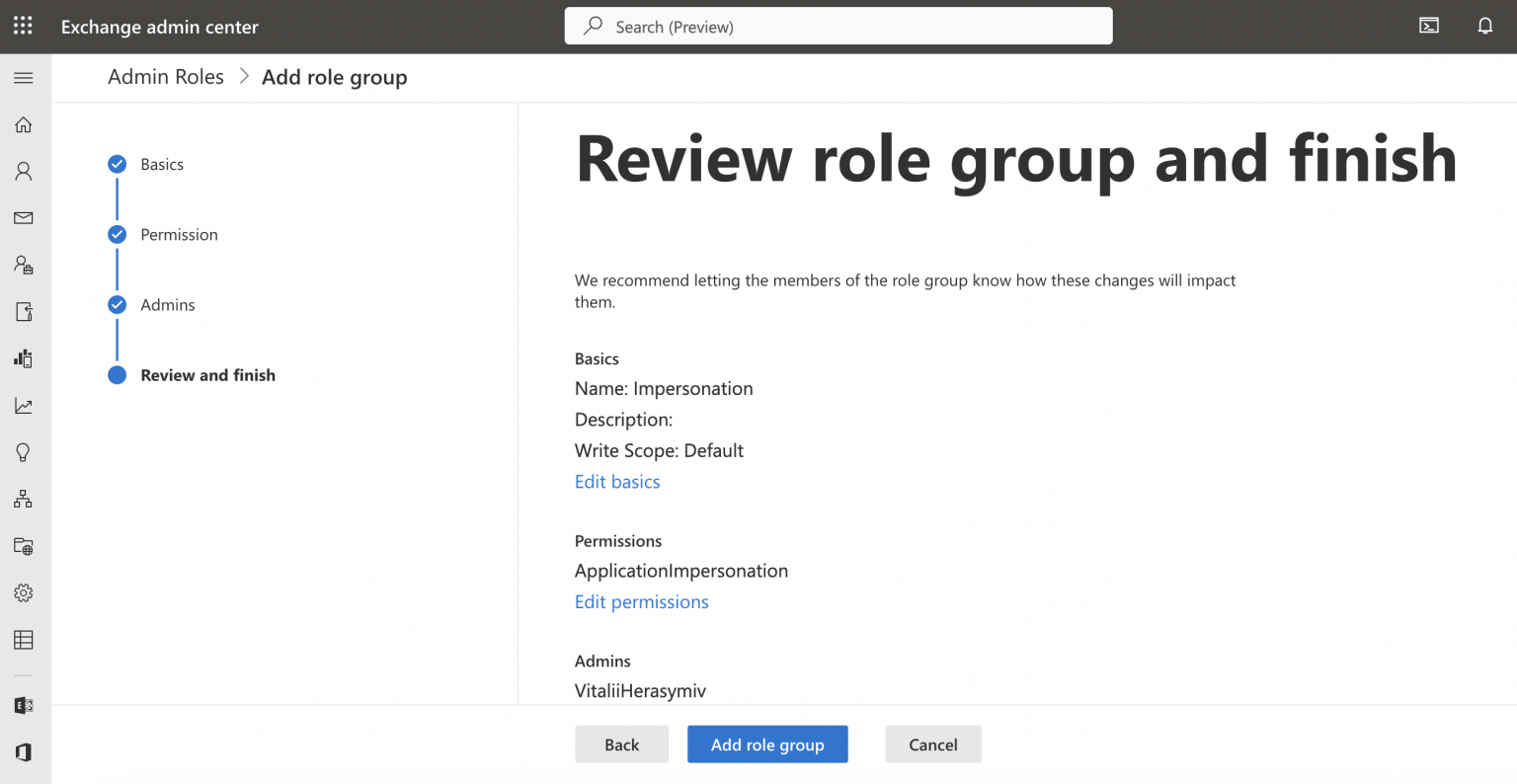Open Settings gear icon in sidebar
Viewport: 1517px width, 784px height.
click(x=24, y=593)
